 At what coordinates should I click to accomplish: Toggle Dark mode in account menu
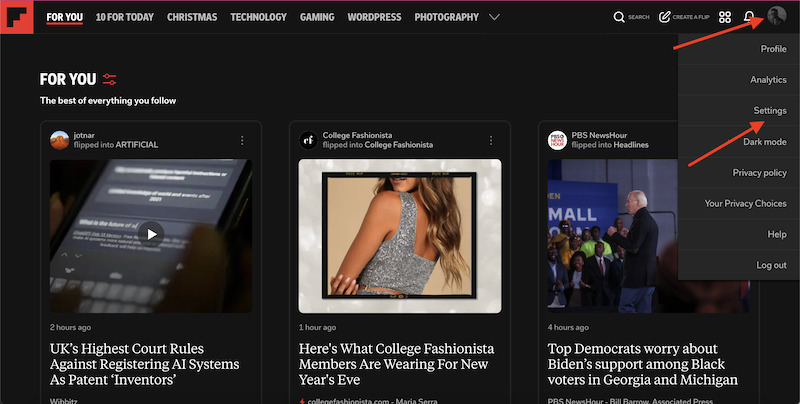pos(739,142)
